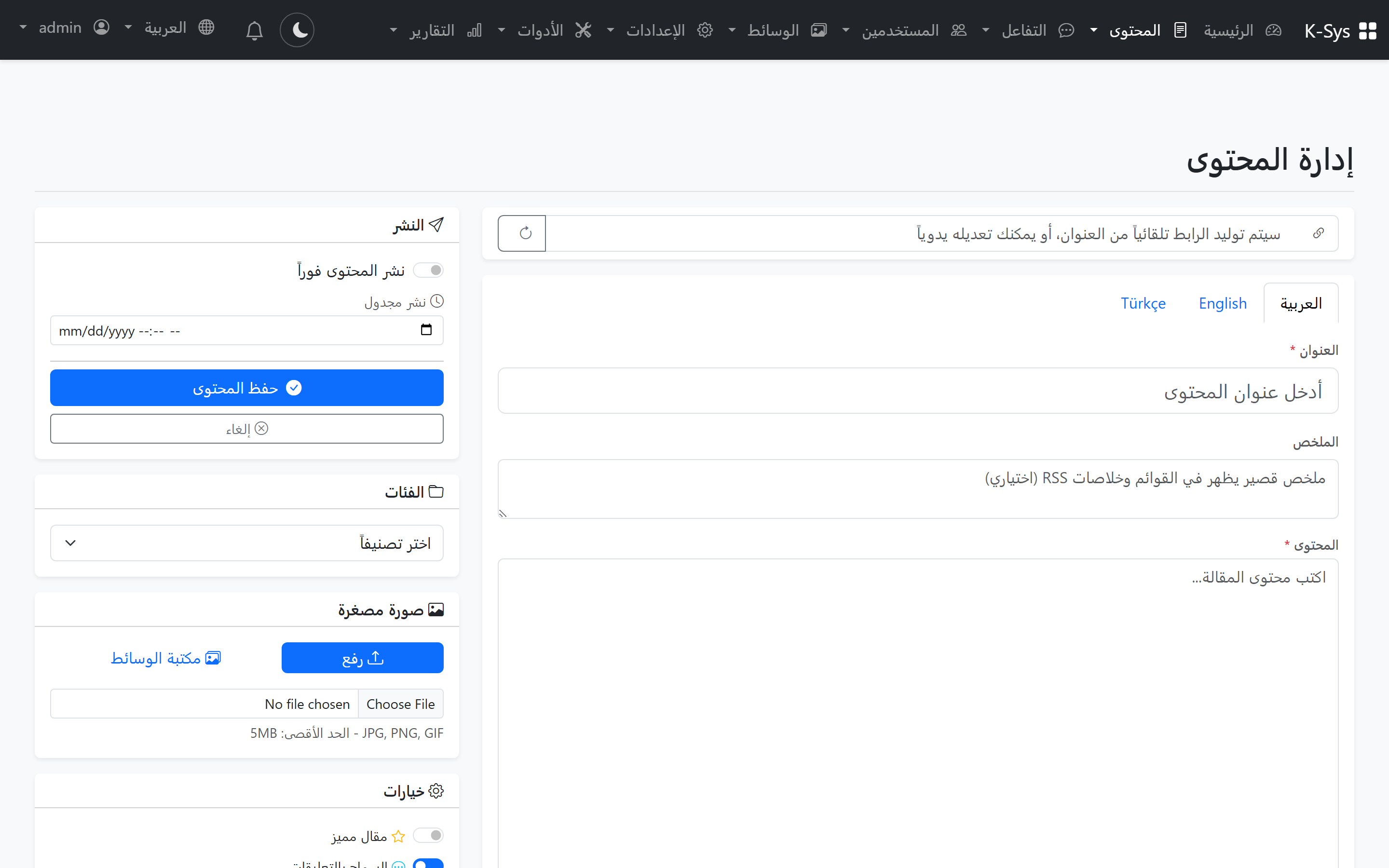Click the users people icon in navbar
Screen dimensions: 1389x868
click(x=958, y=30)
